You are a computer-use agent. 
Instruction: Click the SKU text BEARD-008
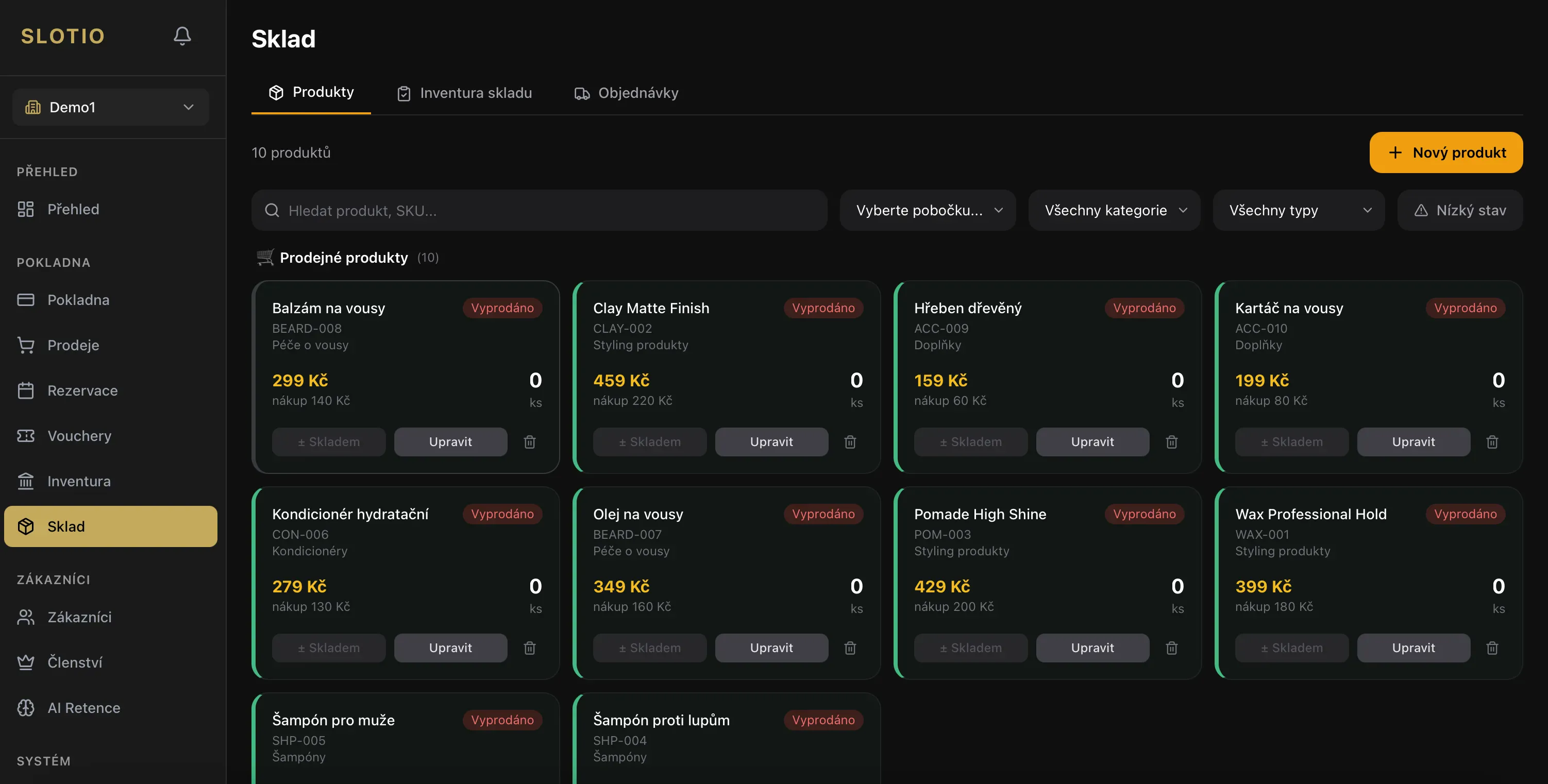[307, 329]
